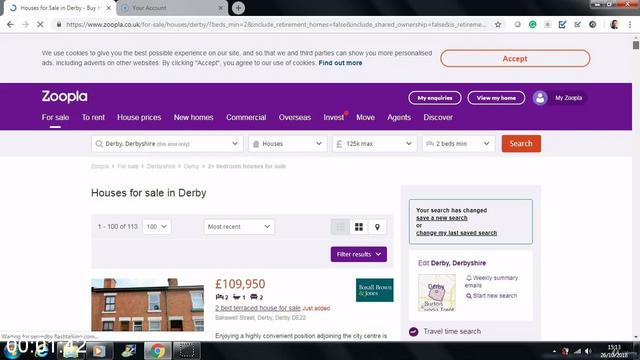Stop loading the page with X icon
Screen dimensions: 640x360
40,24
